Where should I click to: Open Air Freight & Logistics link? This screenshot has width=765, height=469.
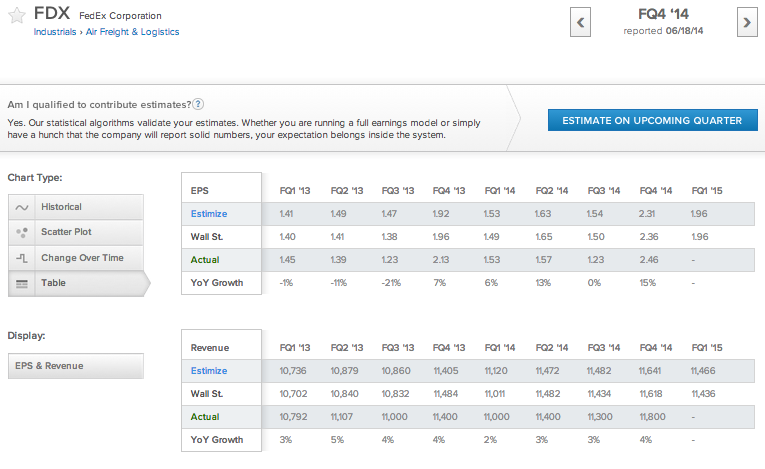pos(132,32)
